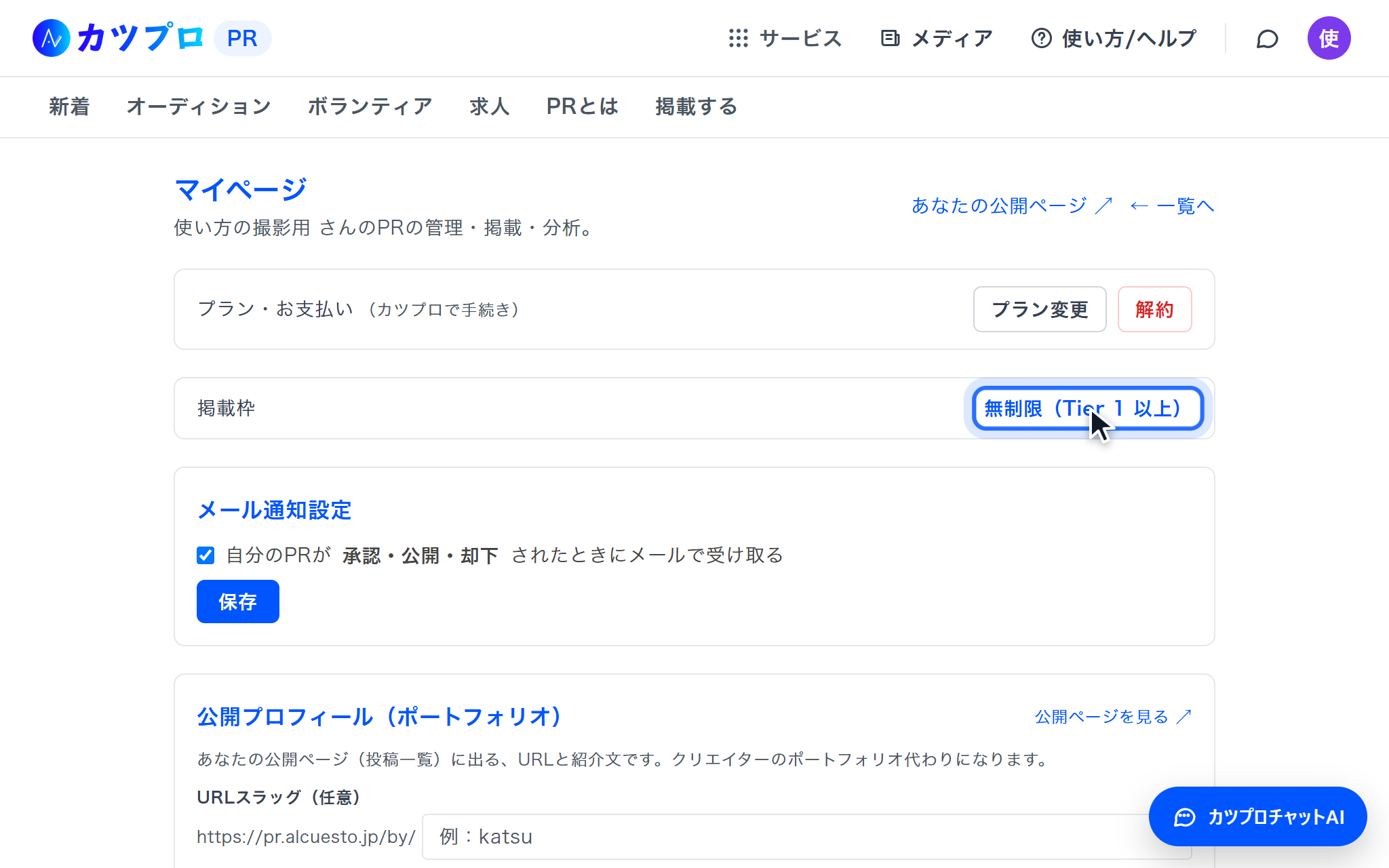Open the オーディション tab
This screenshot has height=868, width=1389.
198,106
